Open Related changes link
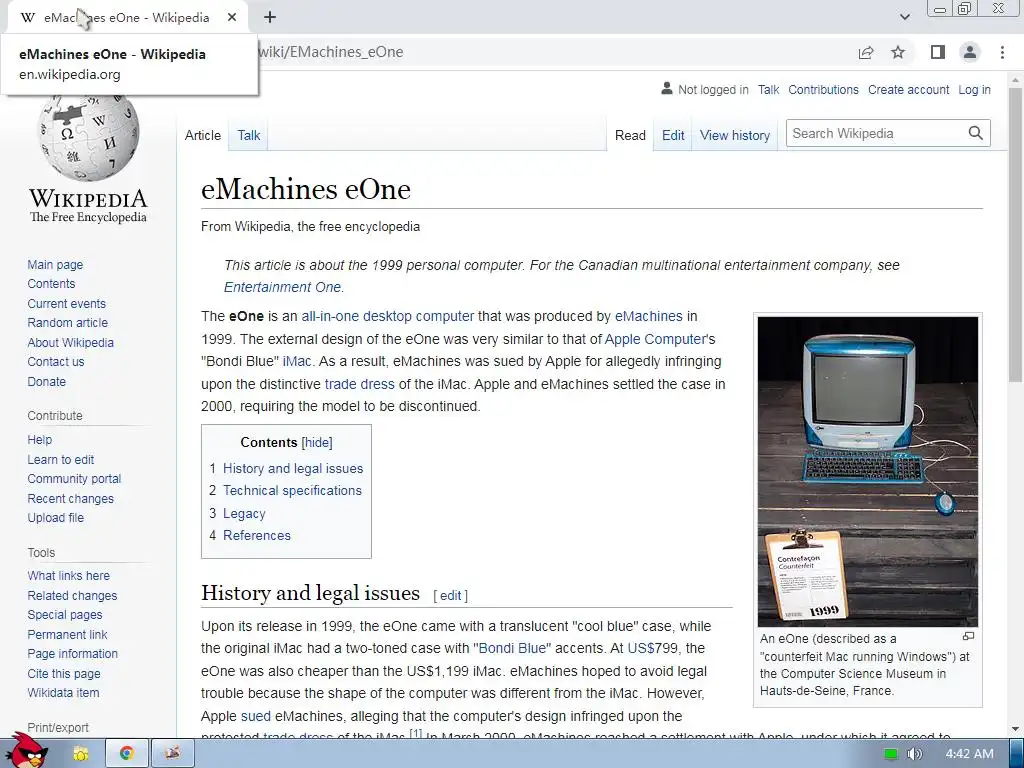Image resolution: width=1024 pixels, height=768 pixels. 72,596
